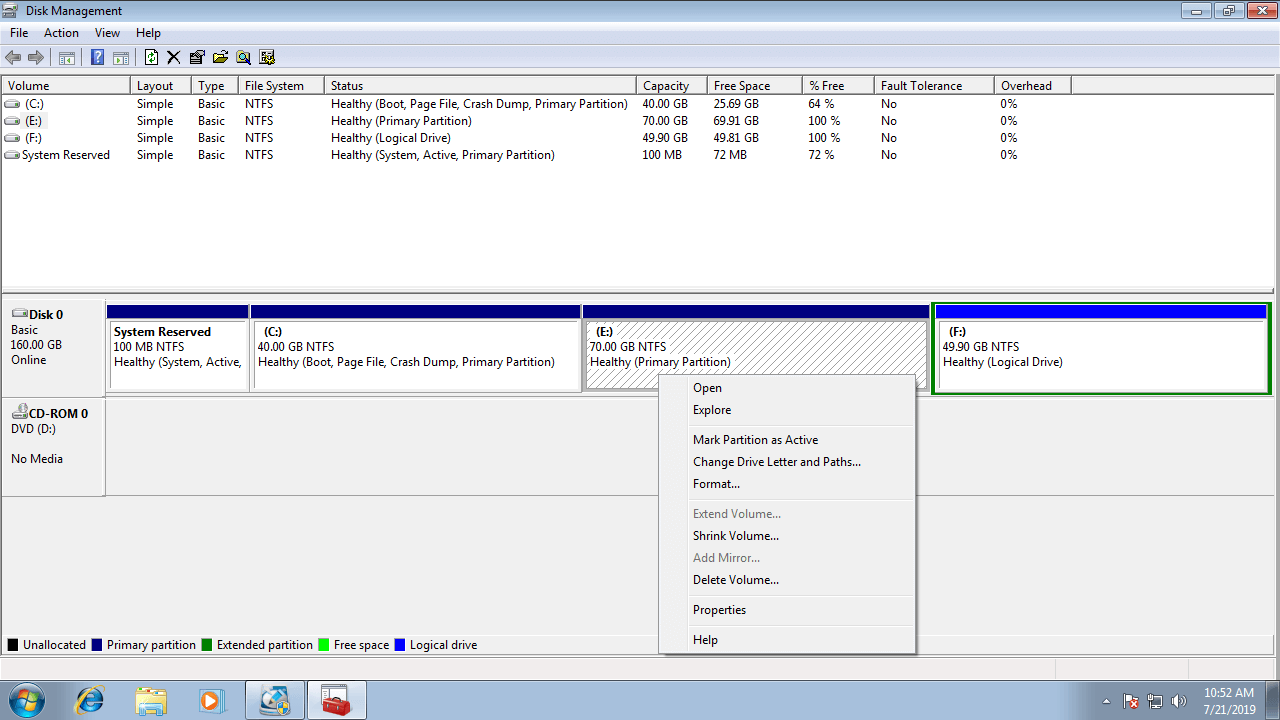The height and width of the screenshot is (720, 1280).
Task: Click the last toolbar settings icon
Action: [x=267, y=58]
